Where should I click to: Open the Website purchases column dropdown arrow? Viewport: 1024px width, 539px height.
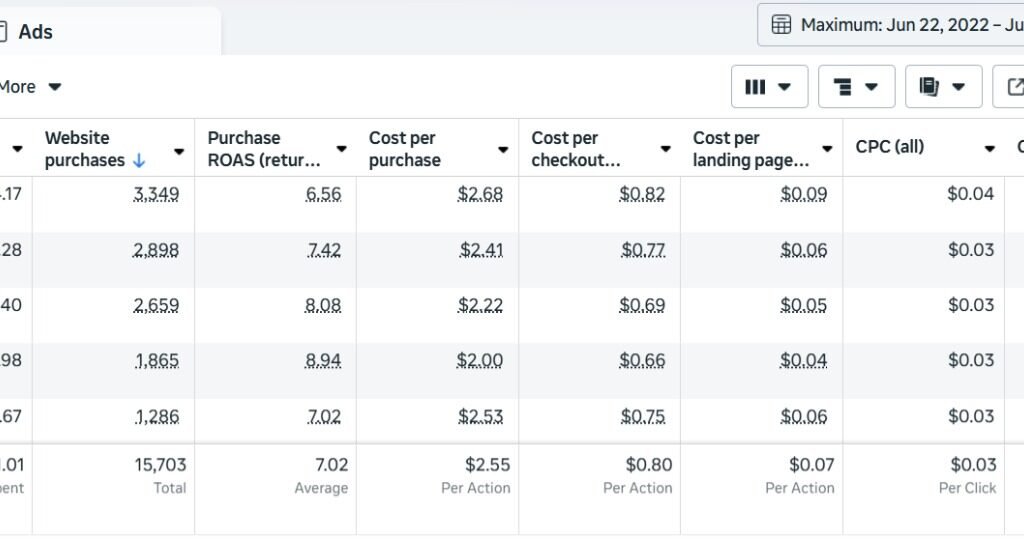point(179,150)
